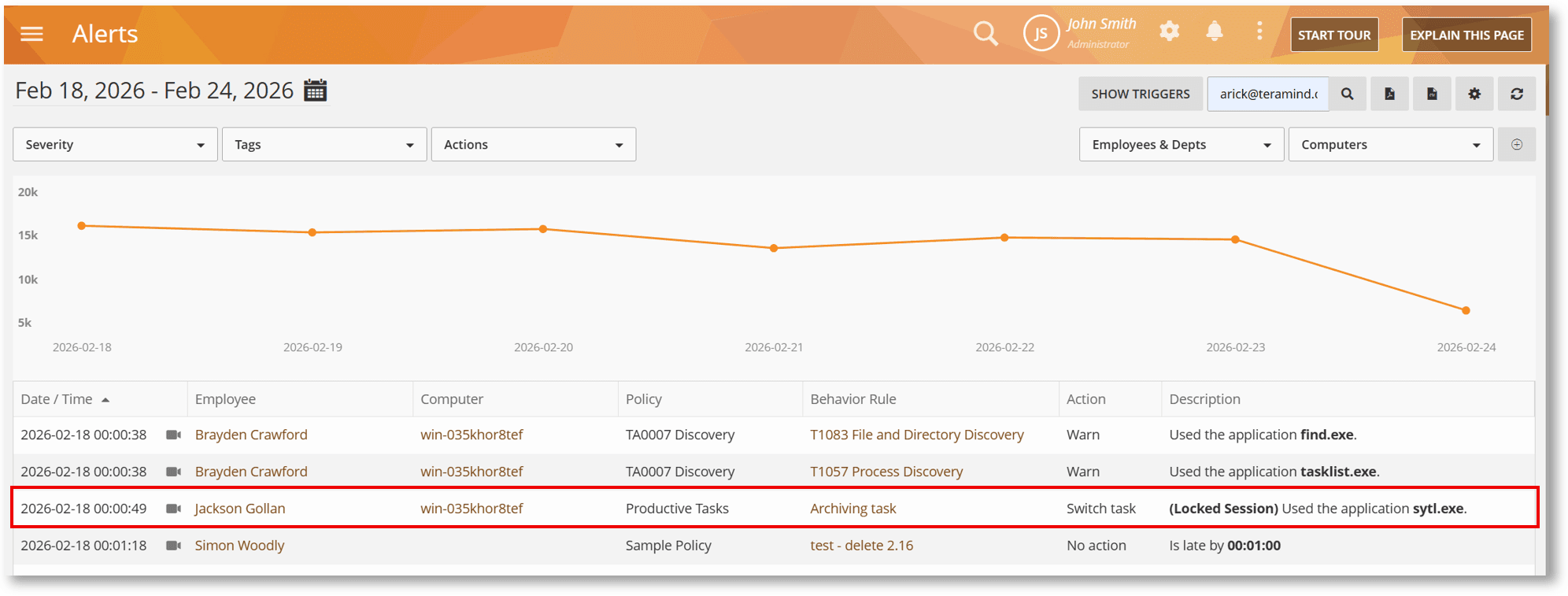Screen dimensions: 1568x596
Task: Click the SHOW TRIGGERS button
Action: pos(1140,94)
